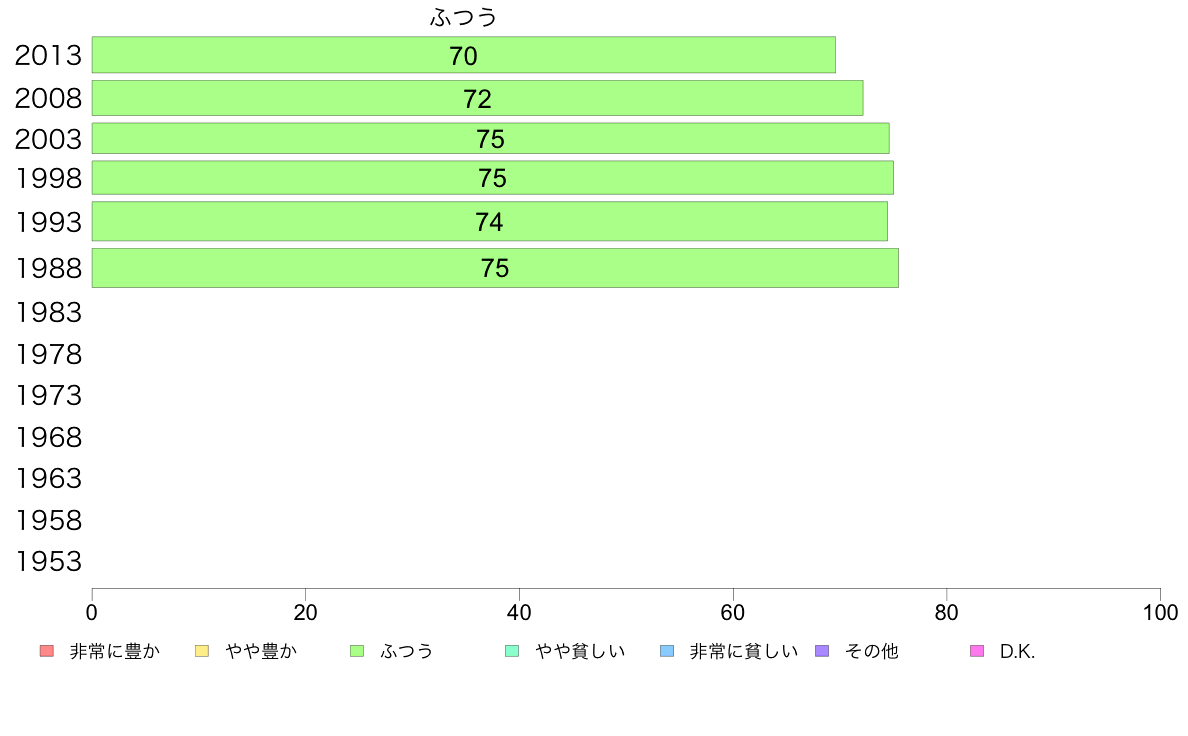Click the 1983 year label
The height and width of the screenshot is (736, 1188).
(x=48, y=312)
